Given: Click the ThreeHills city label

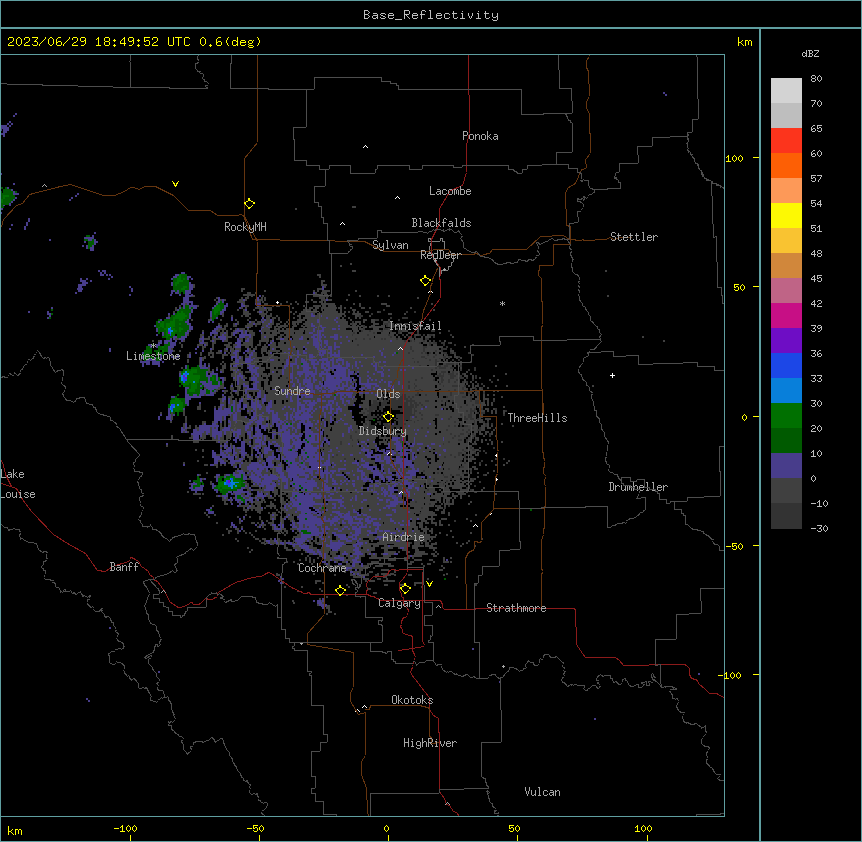Looking at the screenshot, I should (537, 418).
